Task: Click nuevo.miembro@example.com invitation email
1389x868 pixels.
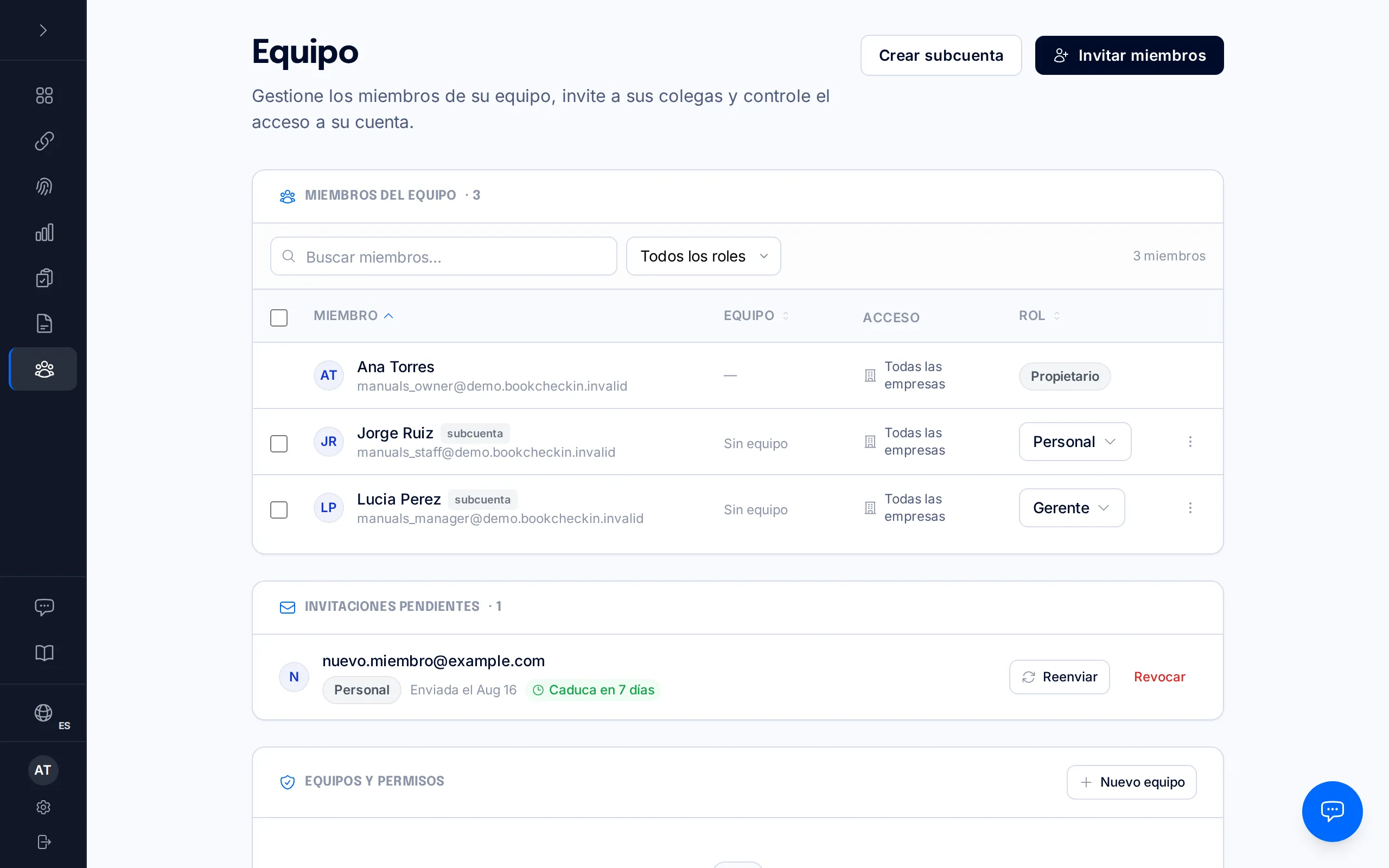Action: tap(434, 661)
